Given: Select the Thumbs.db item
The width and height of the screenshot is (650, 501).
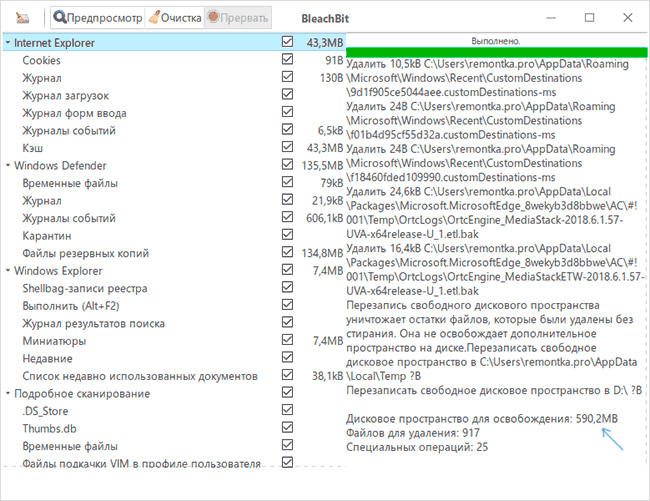Looking at the screenshot, I should coord(49,428).
